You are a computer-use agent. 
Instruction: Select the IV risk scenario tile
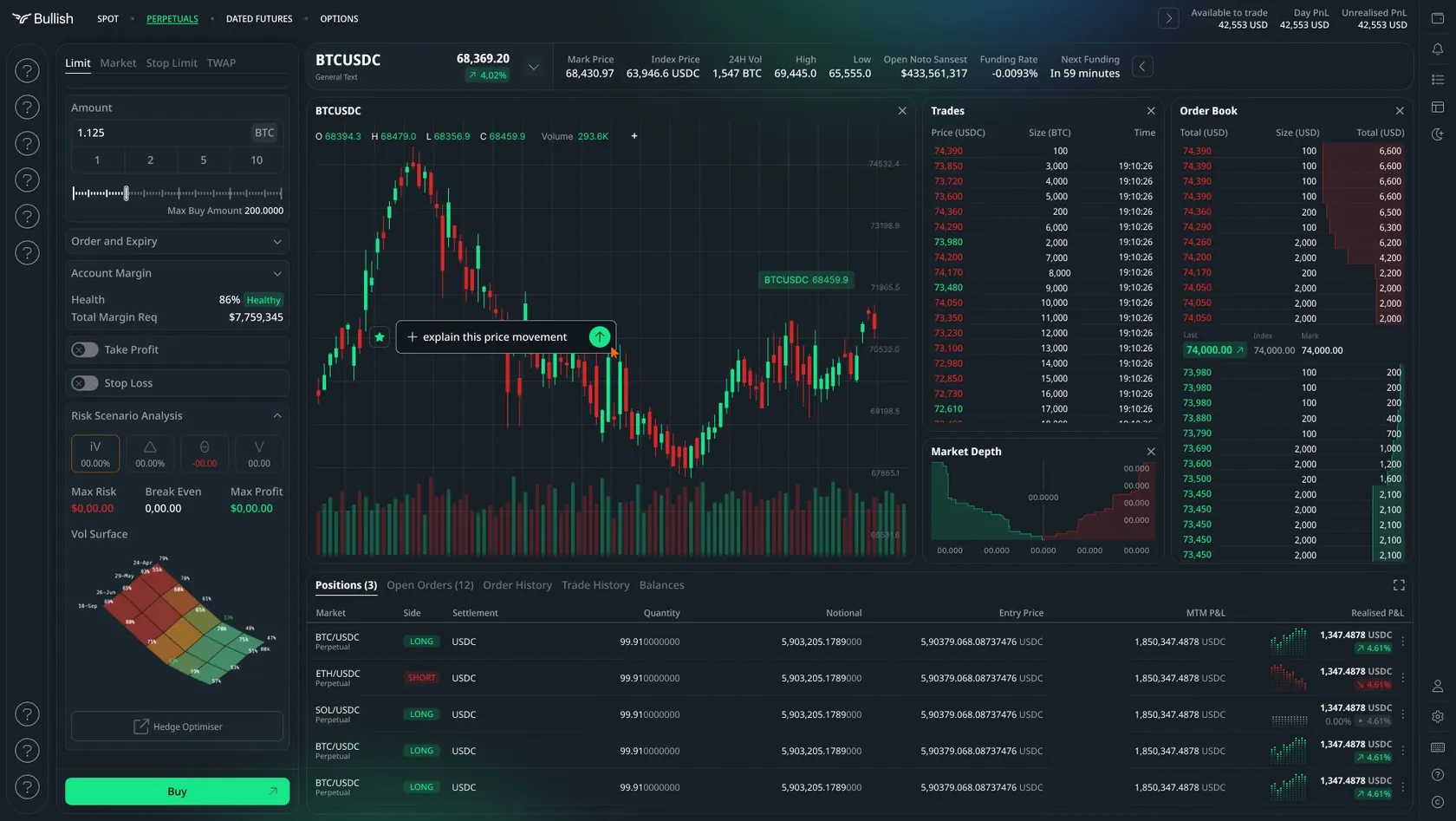(95, 453)
